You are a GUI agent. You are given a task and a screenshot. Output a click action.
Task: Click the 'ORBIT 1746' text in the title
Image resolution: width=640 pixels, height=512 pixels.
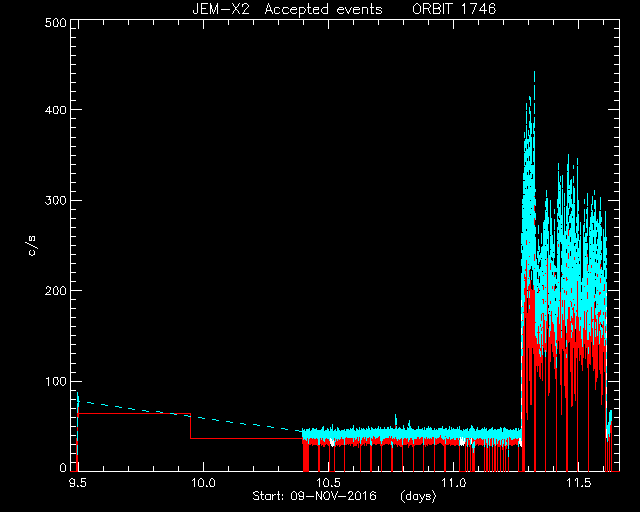click(x=454, y=9)
